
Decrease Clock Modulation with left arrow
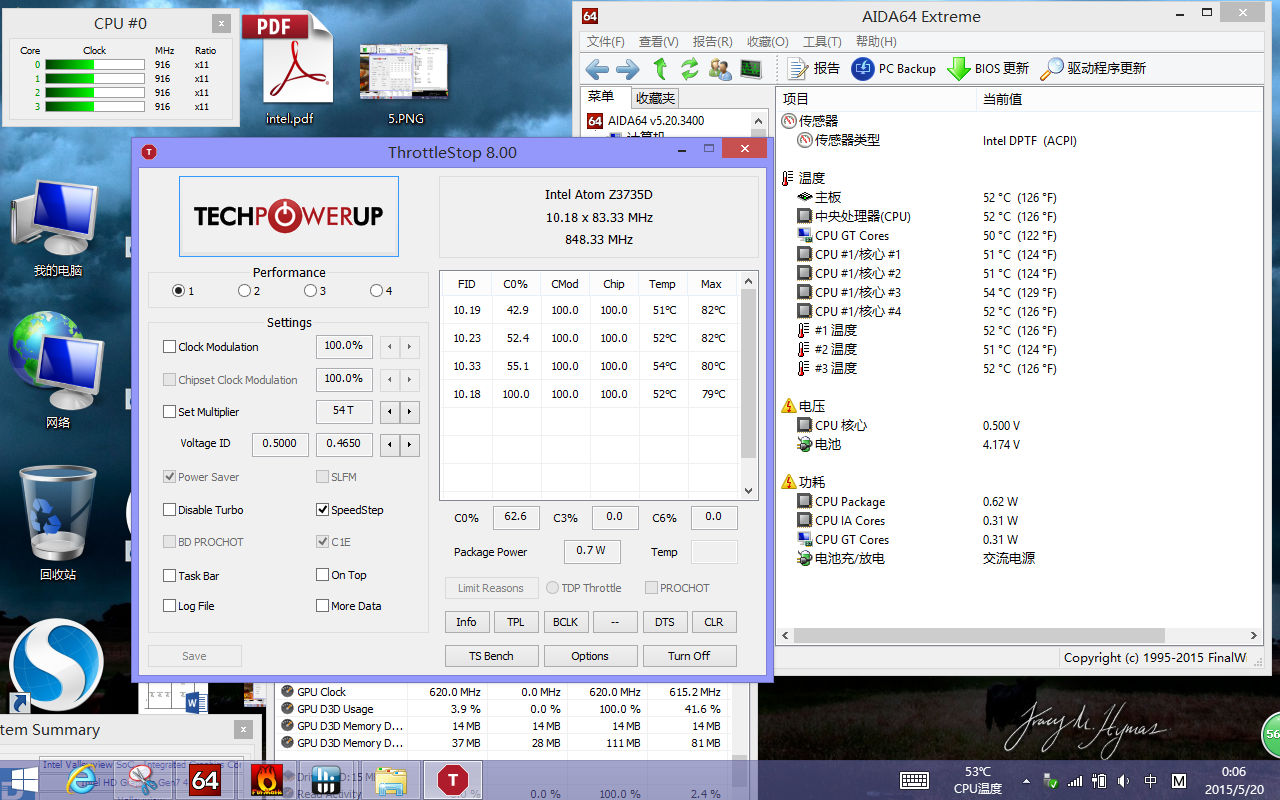coord(390,348)
